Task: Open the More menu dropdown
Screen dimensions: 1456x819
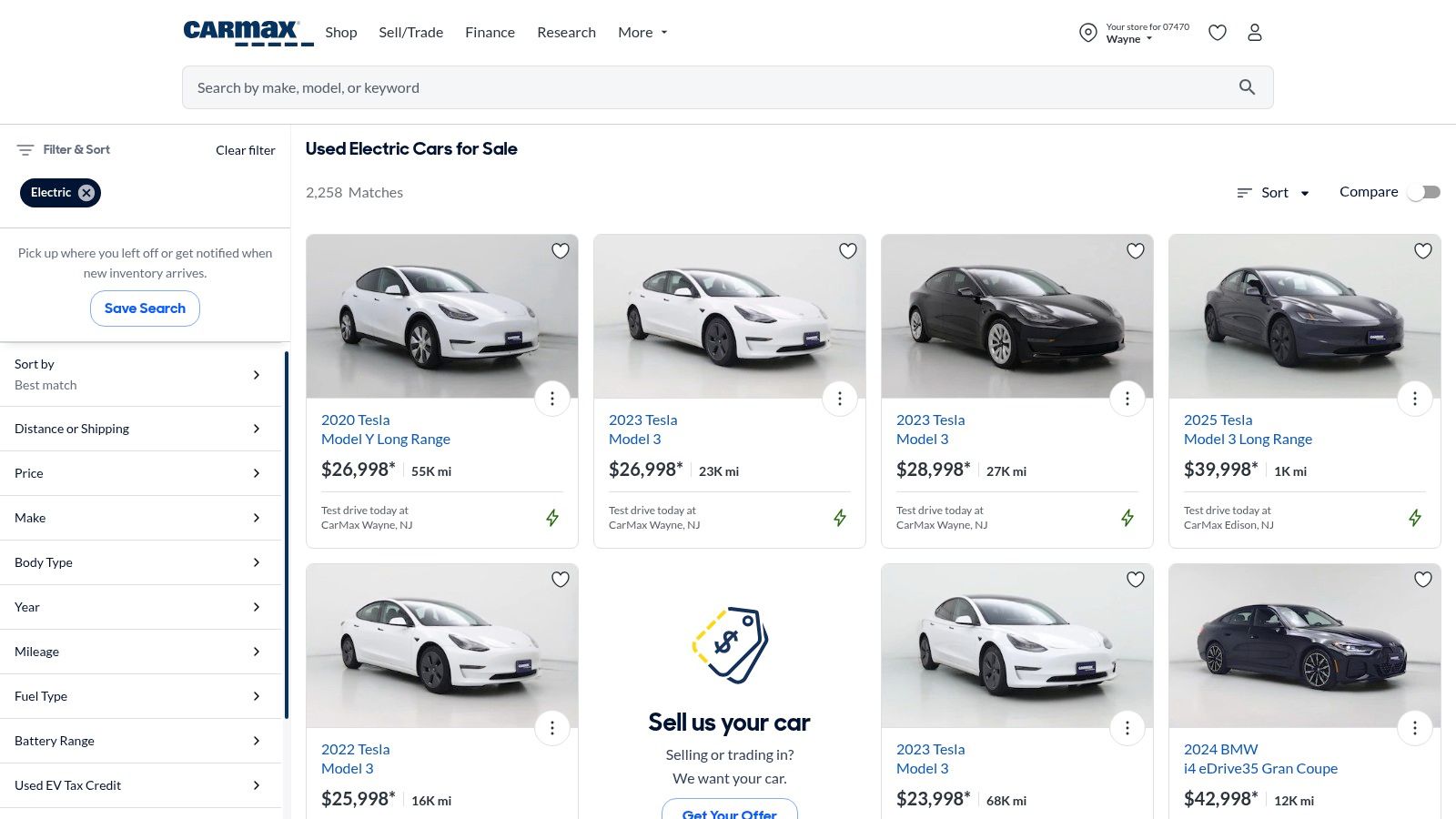Action: (642, 33)
